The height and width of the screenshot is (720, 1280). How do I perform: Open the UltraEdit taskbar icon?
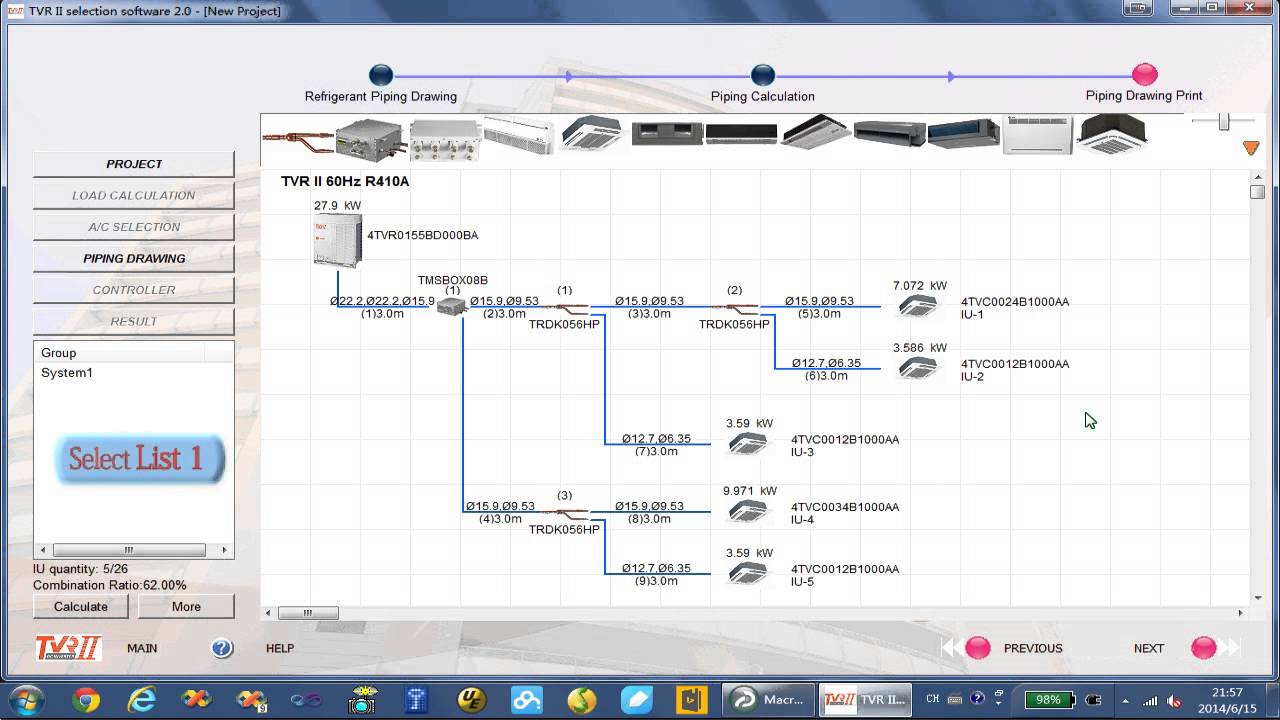click(471, 700)
